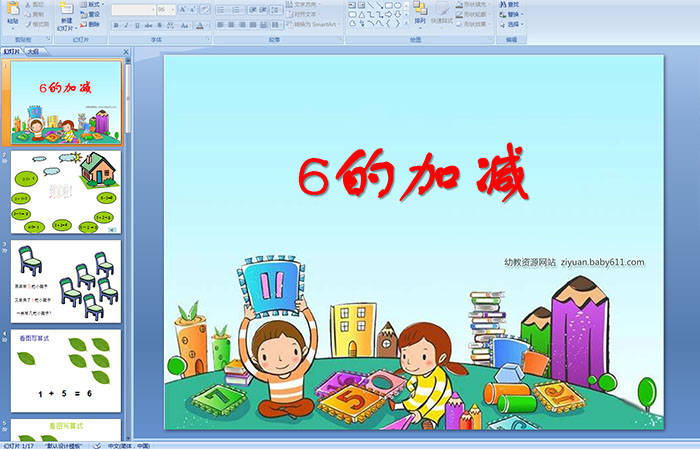Image resolution: width=700 pixels, height=449 pixels.
Task: Open the Clipboard pane launcher
Action: (x=49, y=40)
